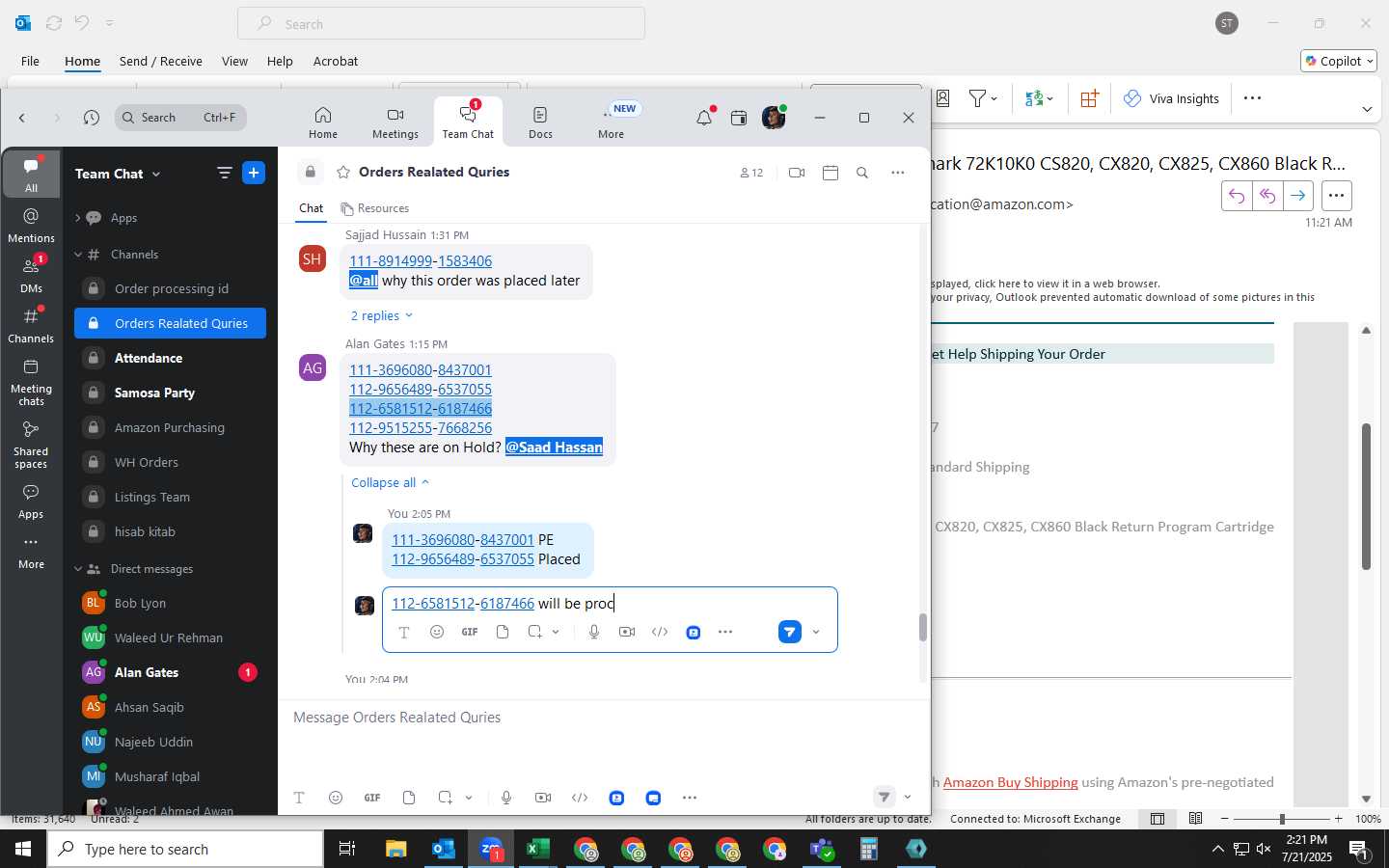
Task: Open the emoji picker in the reply box
Action: tap(437, 632)
